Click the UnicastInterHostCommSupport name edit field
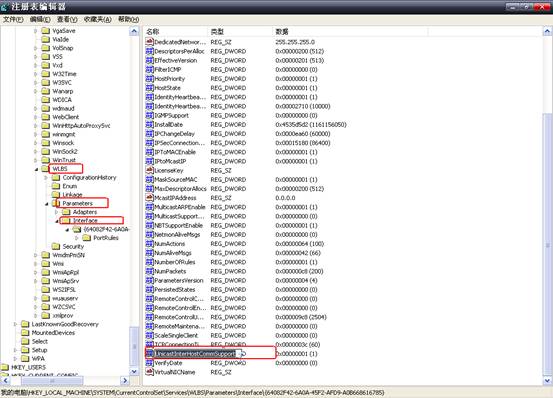The image size is (553, 398). [x=198, y=354]
